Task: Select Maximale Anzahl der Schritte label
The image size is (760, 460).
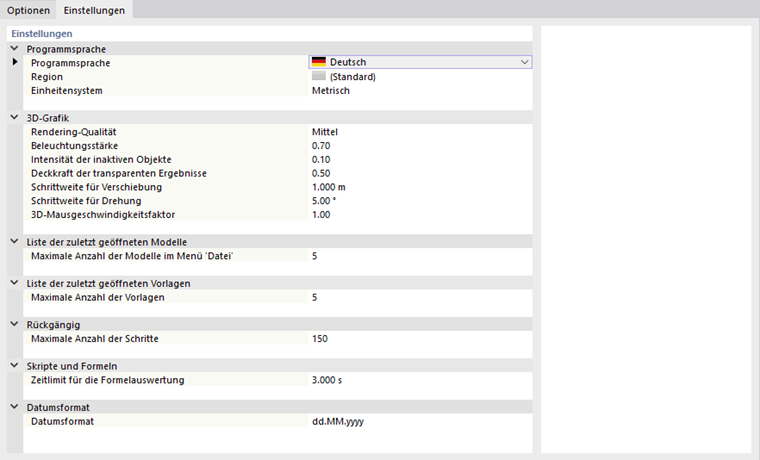Action: [95, 339]
